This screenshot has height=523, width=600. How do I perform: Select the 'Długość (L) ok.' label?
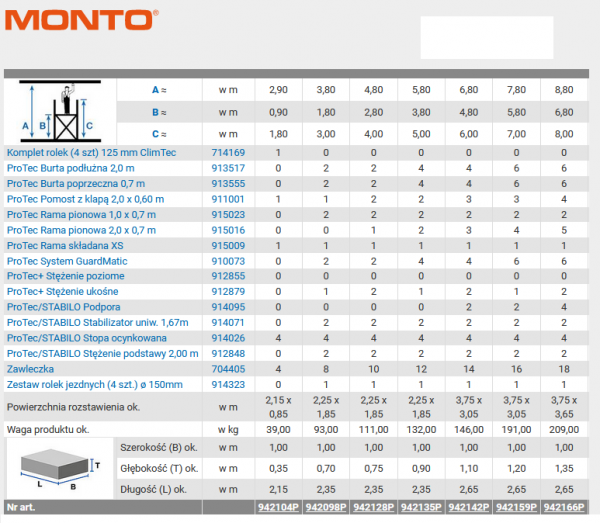click(153, 489)
